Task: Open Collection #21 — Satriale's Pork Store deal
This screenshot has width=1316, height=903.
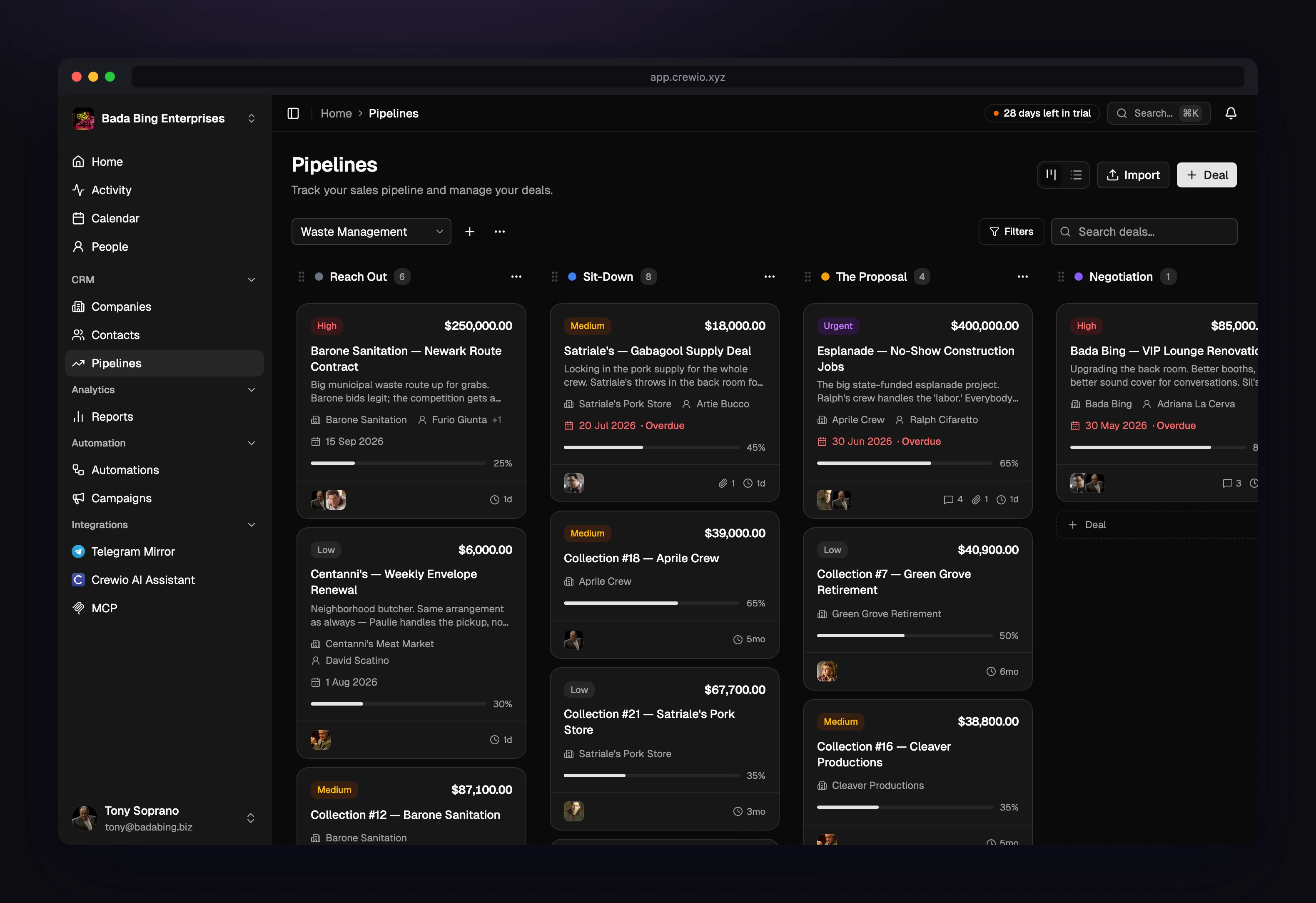Action: pos(649,722)
